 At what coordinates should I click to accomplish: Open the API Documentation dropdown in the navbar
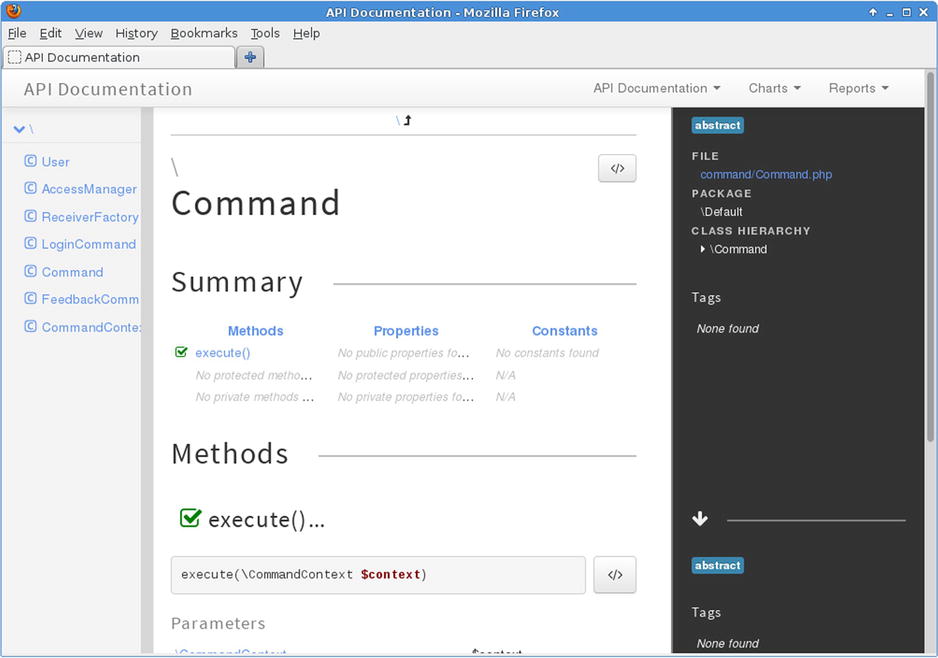click(656, 89)
